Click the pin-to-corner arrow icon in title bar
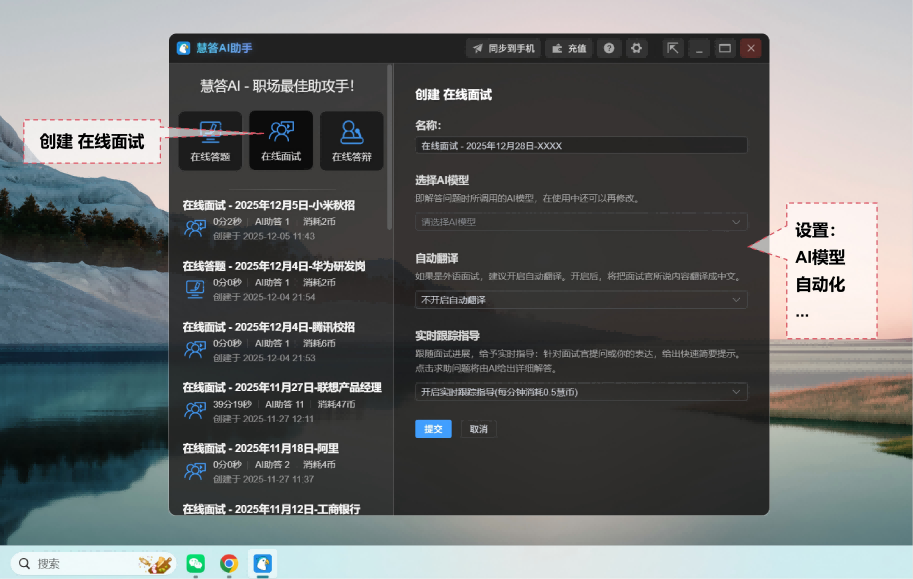 coord(674,48)
